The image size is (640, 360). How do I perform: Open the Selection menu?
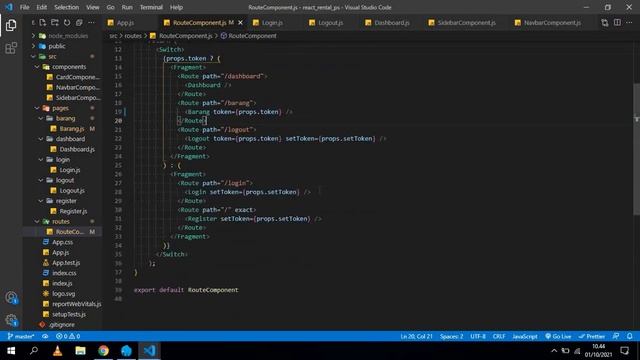click(x=66, y=7)
